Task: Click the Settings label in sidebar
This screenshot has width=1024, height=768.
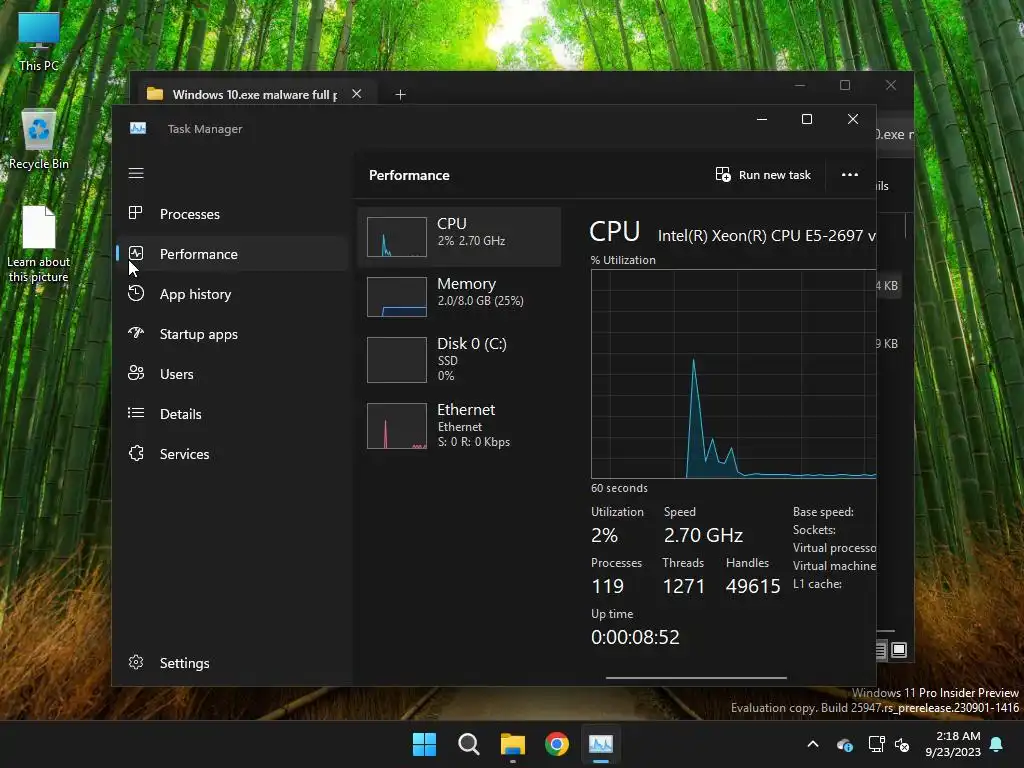Action: (184, 663)
